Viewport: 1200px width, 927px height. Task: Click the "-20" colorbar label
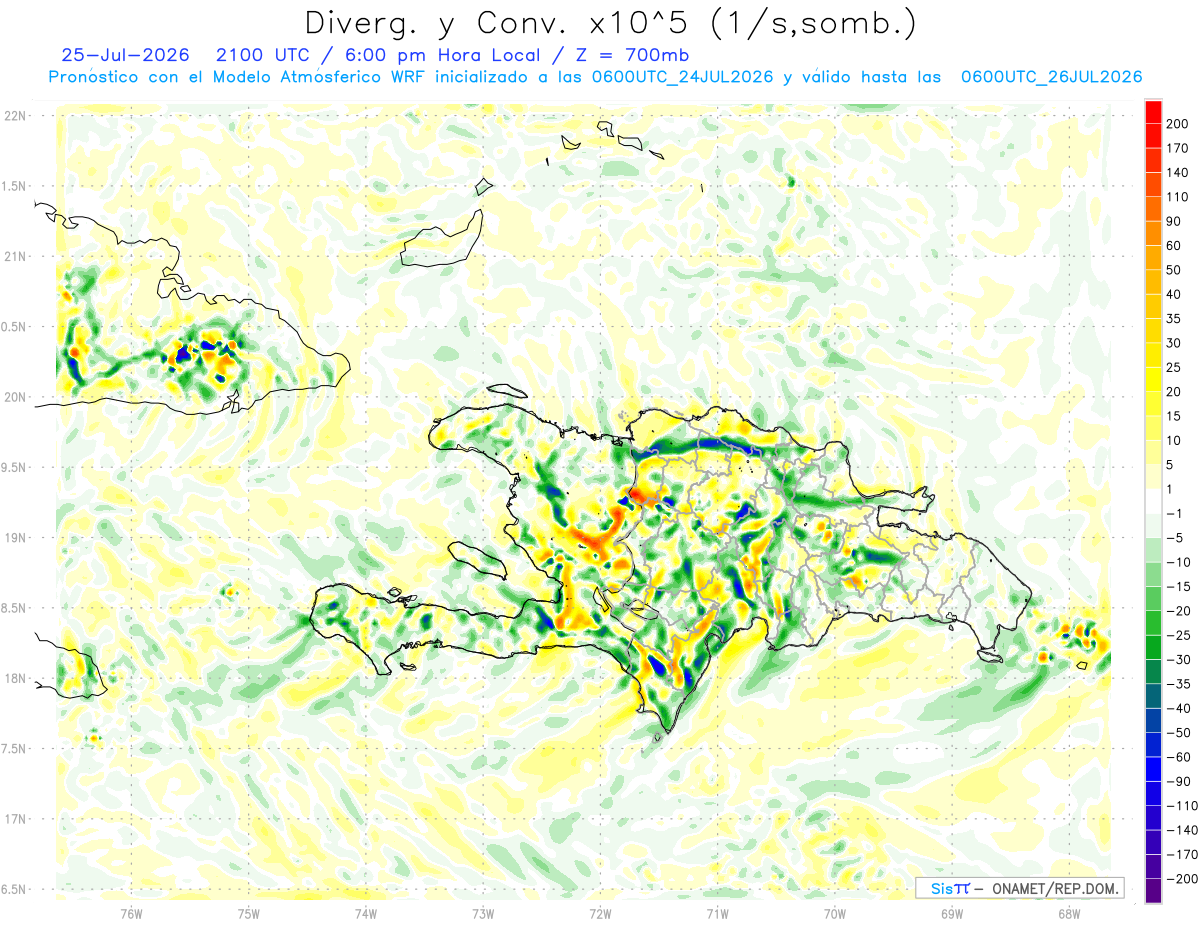pyautogui.click(x=1178, y=611)
